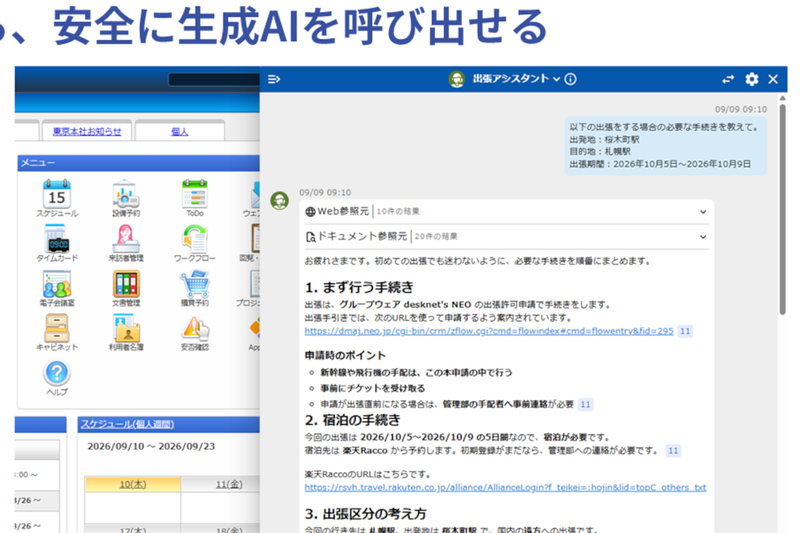Click the date range 2026/09/10 ～ 2026/09/23

coord(151,446)
